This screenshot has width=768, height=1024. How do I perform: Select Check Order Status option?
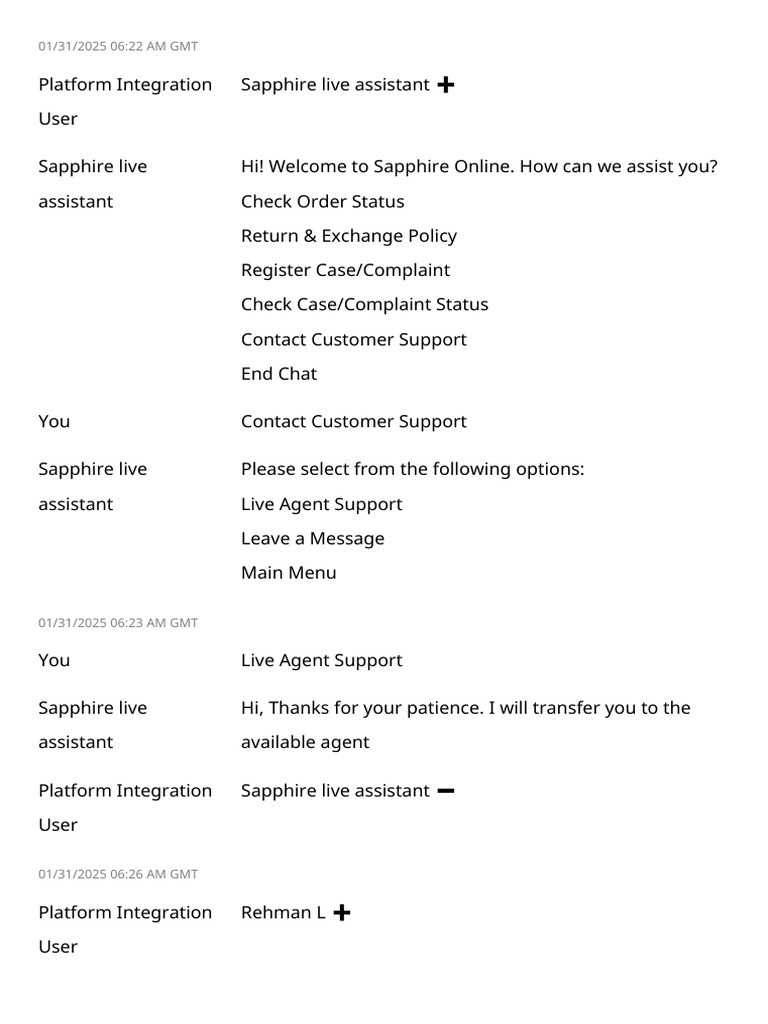click(323, 201)
